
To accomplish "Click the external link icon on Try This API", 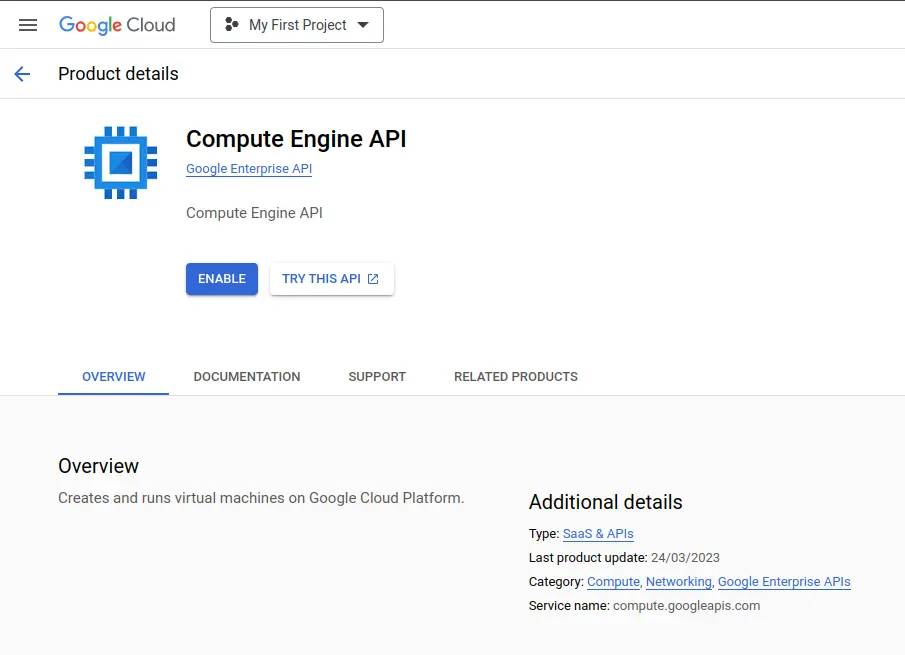I will click(373, 279).
